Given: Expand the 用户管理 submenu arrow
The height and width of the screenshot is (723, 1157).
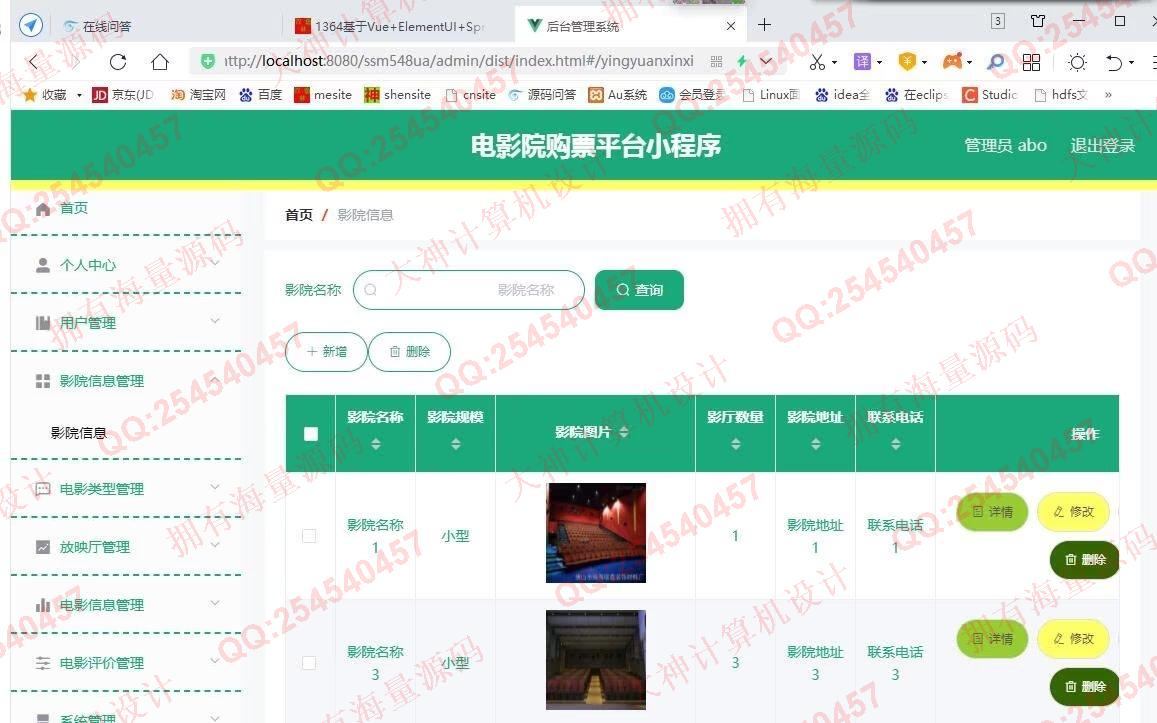Looking at the screenshot, I should [215, 321].
